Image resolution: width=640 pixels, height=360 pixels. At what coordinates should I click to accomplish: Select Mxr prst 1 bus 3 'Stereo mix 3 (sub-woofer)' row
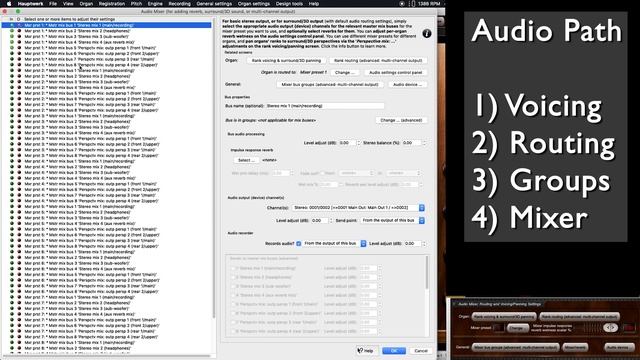[106, 37]
